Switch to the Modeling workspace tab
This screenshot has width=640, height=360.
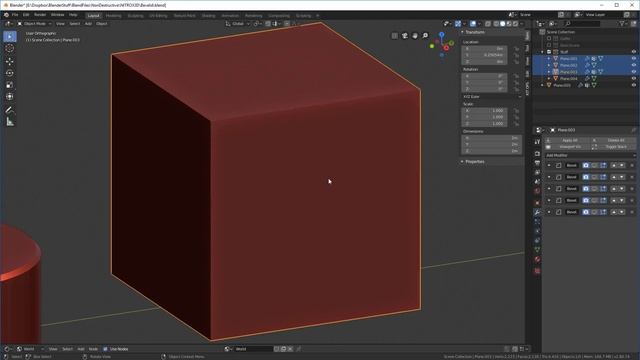pyautogui.click(x=113, y=16)
